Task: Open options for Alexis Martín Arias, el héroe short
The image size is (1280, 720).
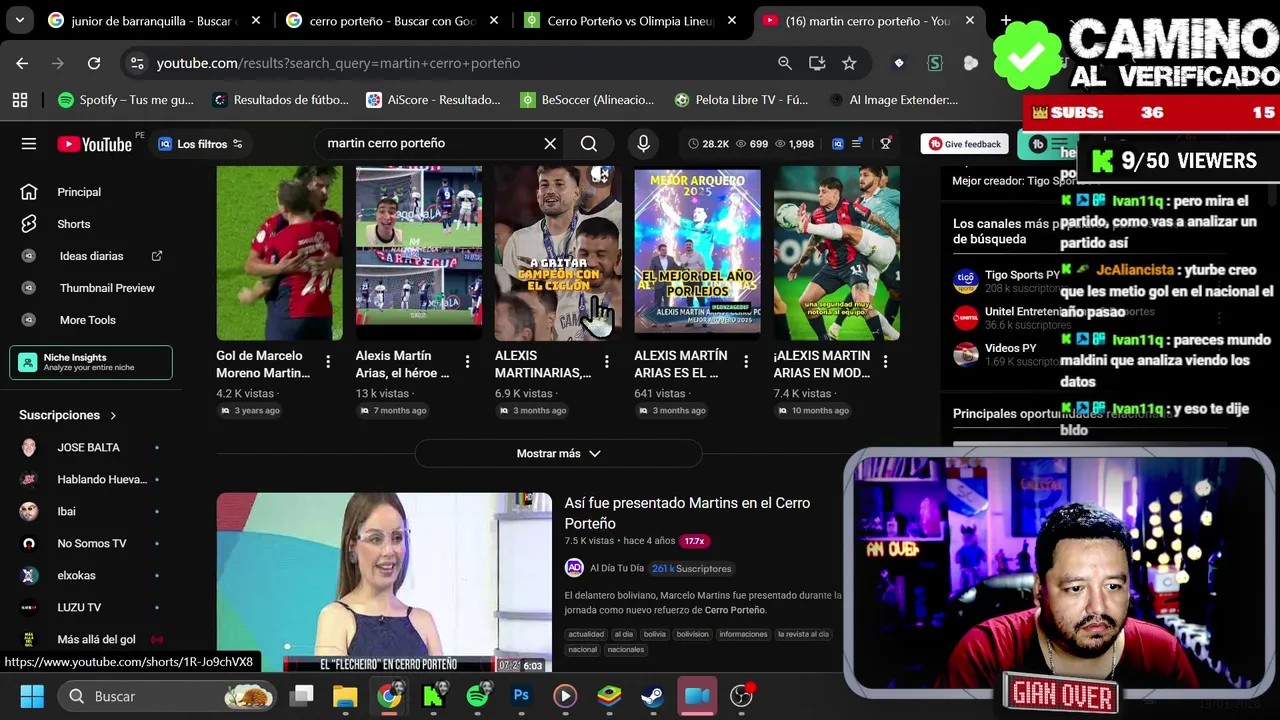Action: click(x=467, y=362)
